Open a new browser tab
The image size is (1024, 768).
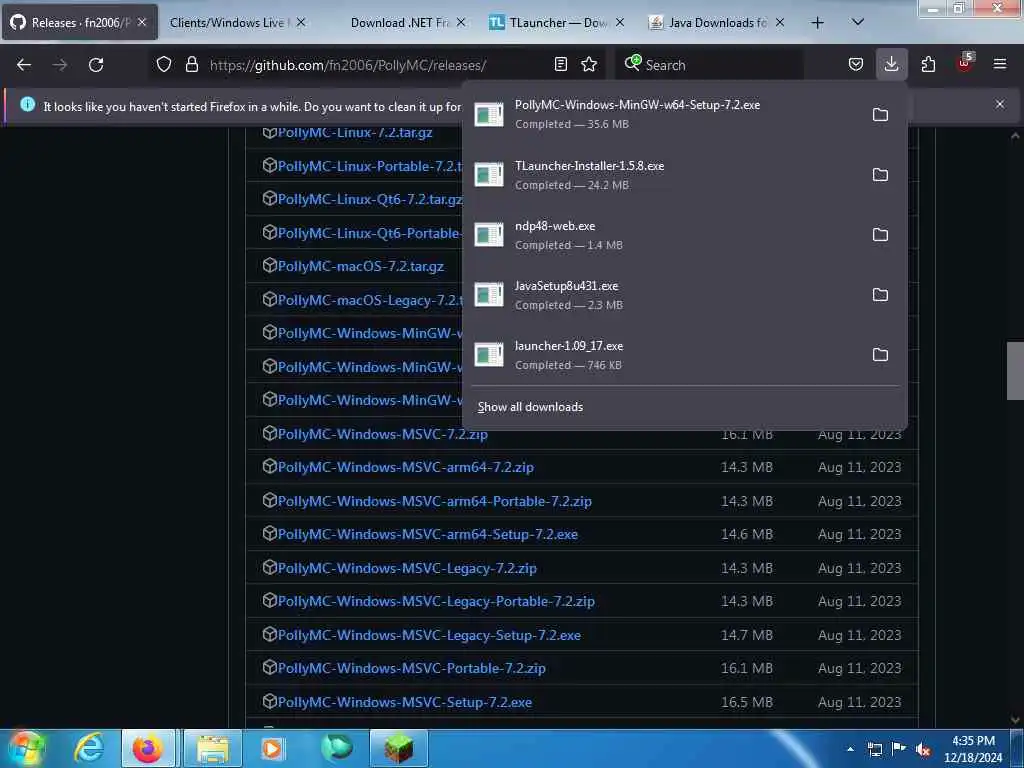(x=817, y=23)
